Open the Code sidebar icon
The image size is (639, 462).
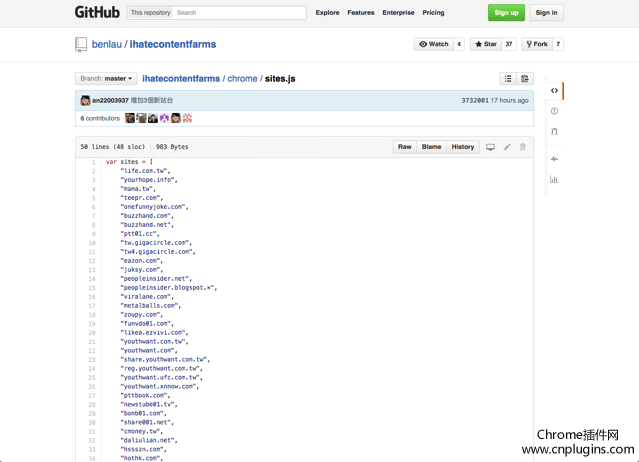(x=554, y=91)
